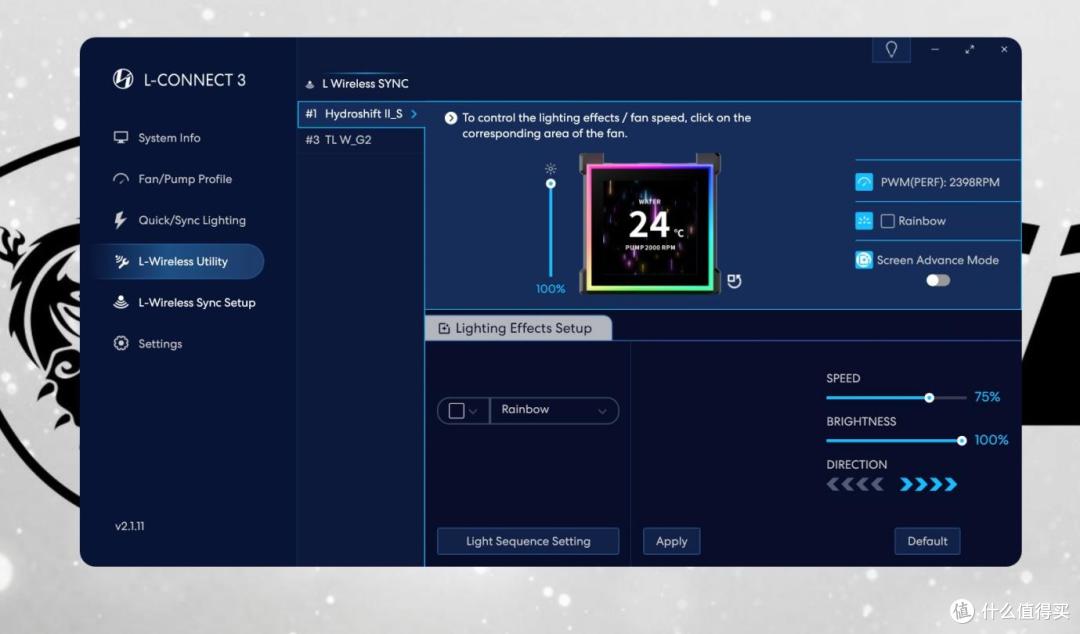Select device #1 Hydroshift II_S

click(x=361, y=114)
